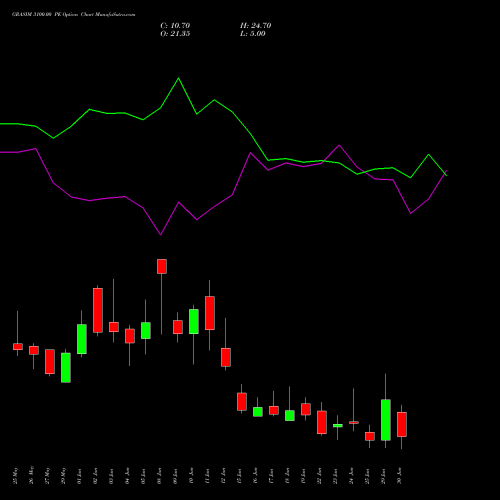Image resolution: width=500 pixels, height=500 pixels.
Task: Click the '10 Jun' date label
Action: click(x=191, y=476)
